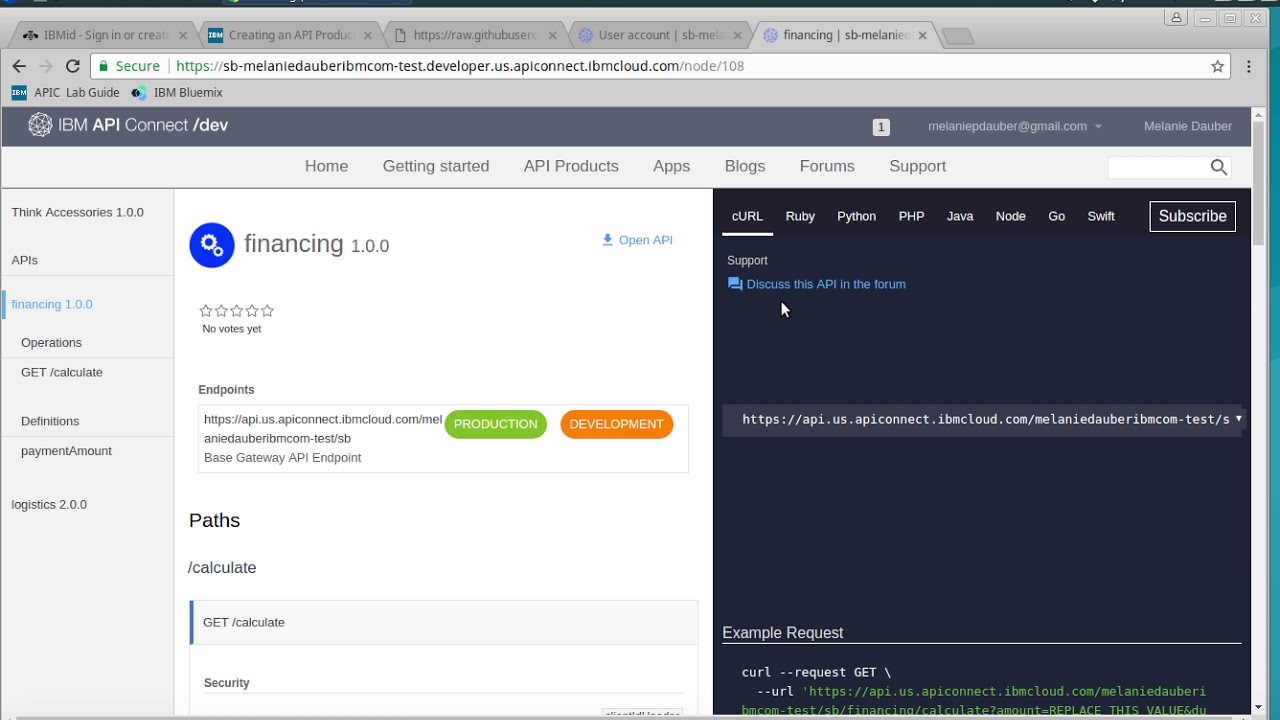Go back using browser back arrow
1280x720 pixels.
point(19,66)
